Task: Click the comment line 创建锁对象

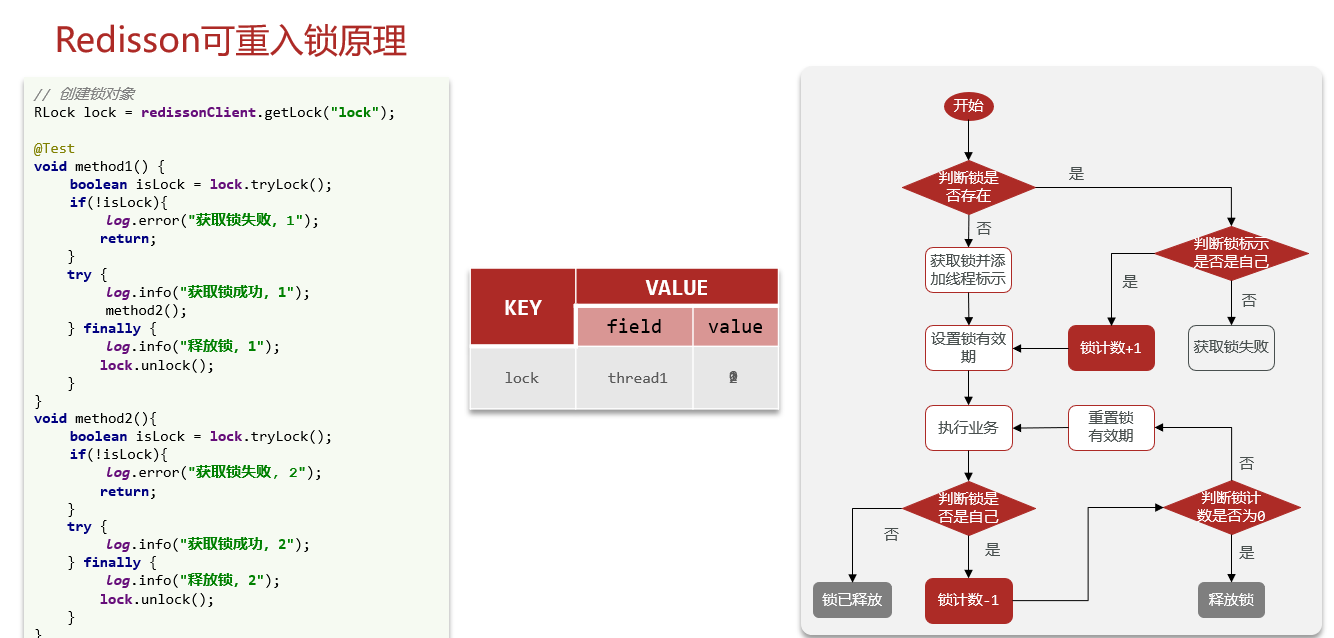Action: tap(84, 94)
